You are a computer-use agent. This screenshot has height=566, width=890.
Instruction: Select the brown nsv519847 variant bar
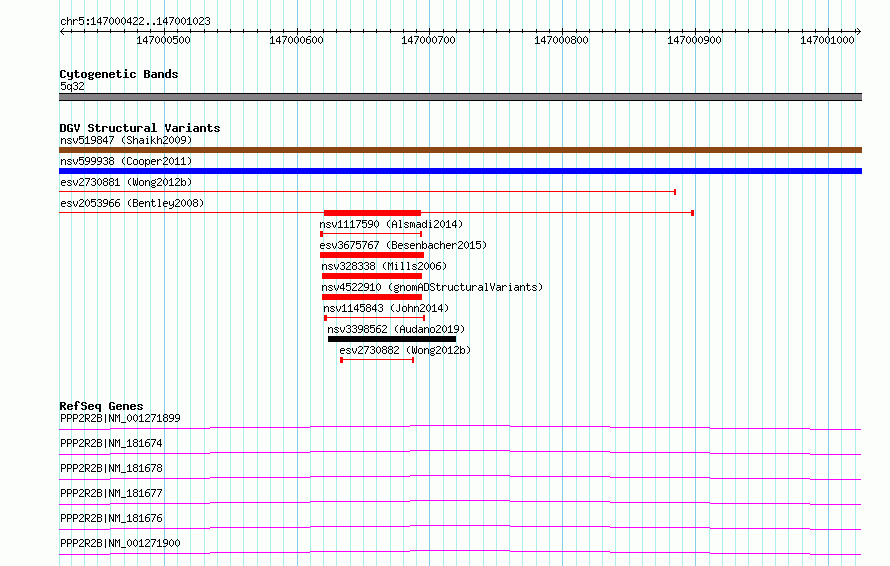(460, 150)
